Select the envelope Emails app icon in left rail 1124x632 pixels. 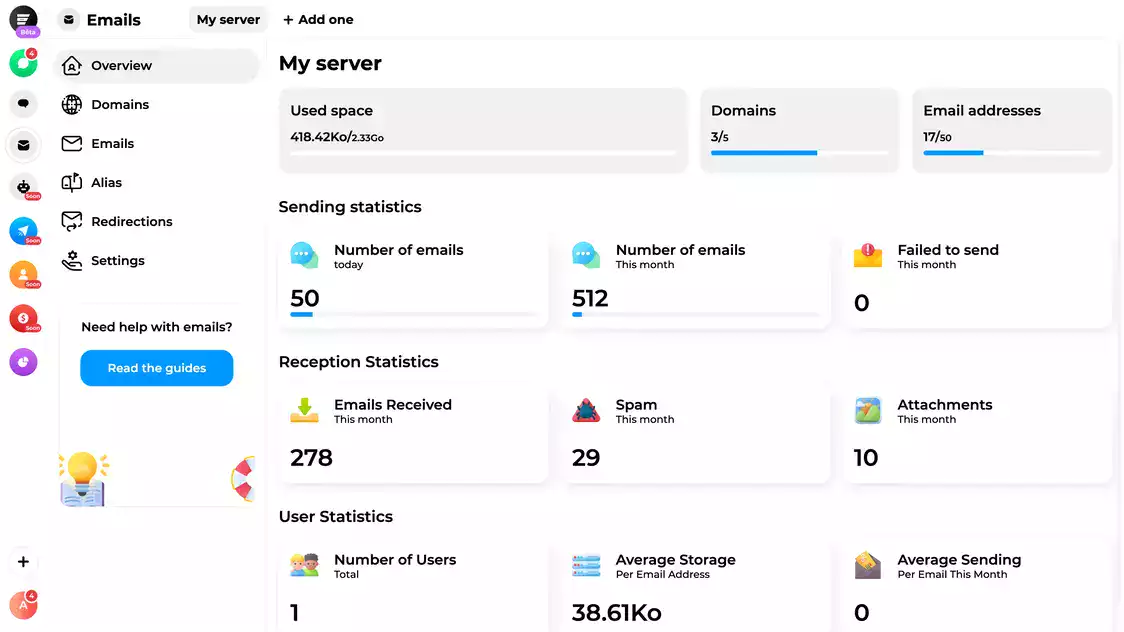click(x=23, y=145)
